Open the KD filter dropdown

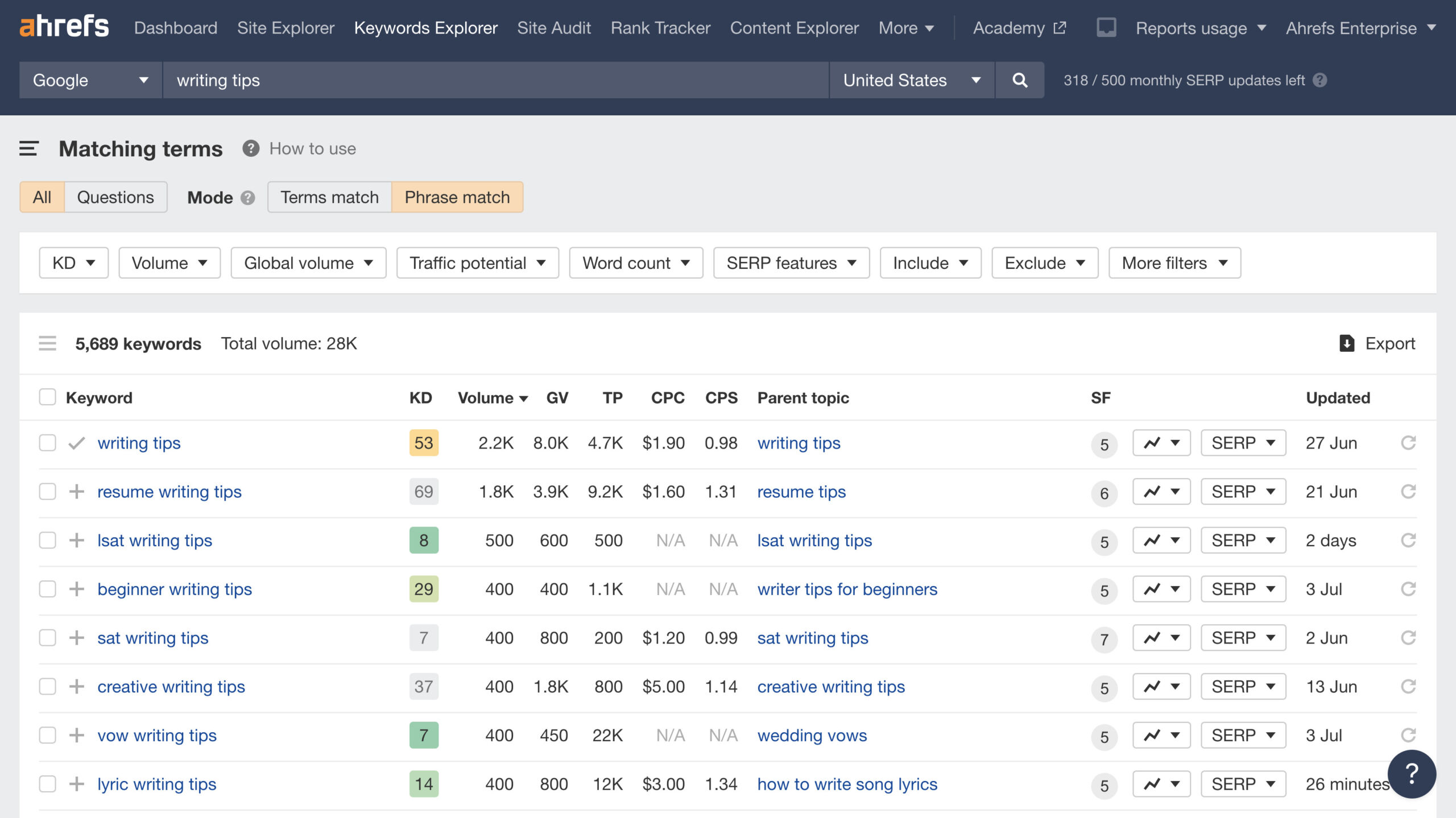(x=73, y=263)
